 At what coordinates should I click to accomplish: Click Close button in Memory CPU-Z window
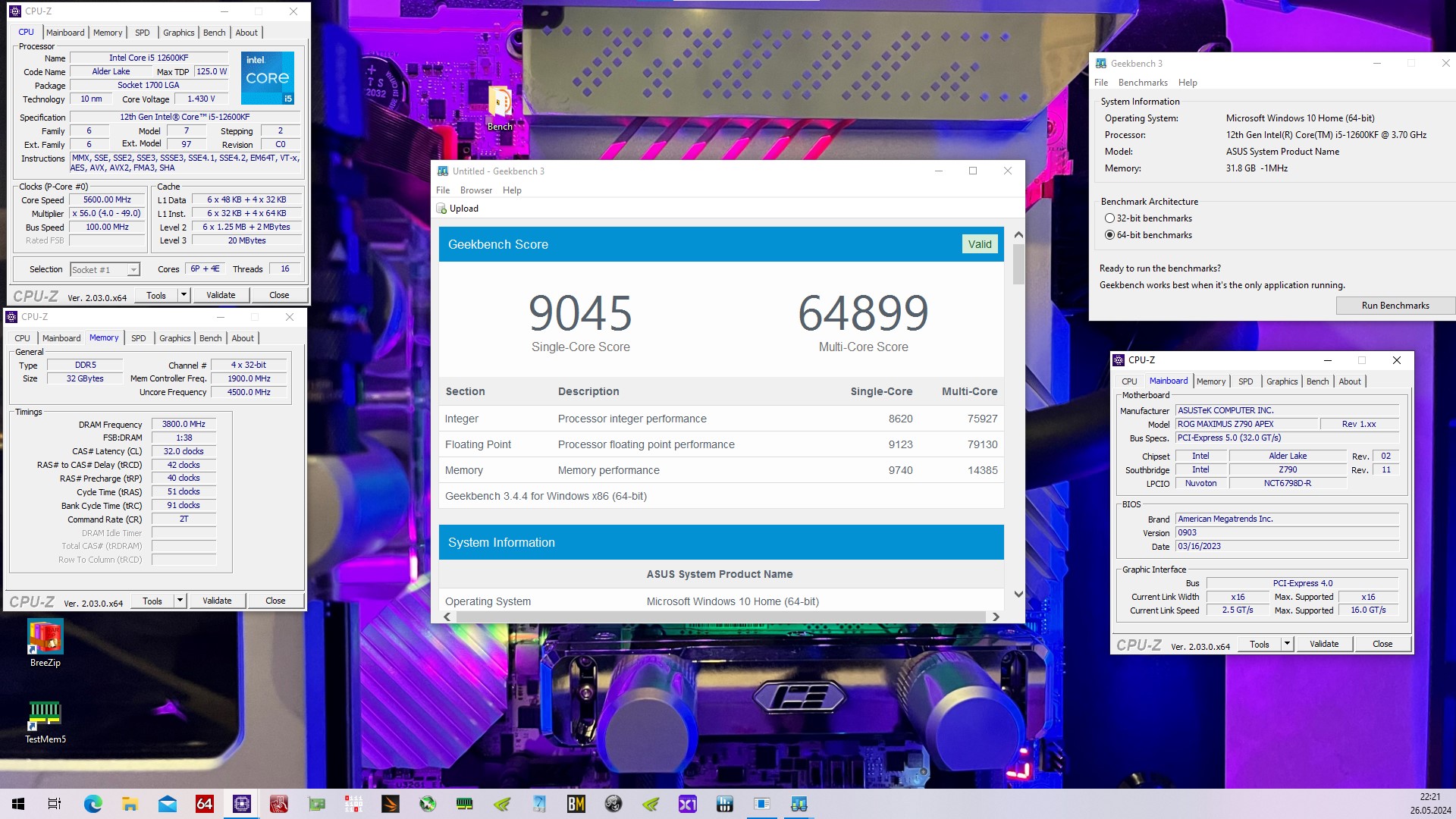[x=275, y=601]
